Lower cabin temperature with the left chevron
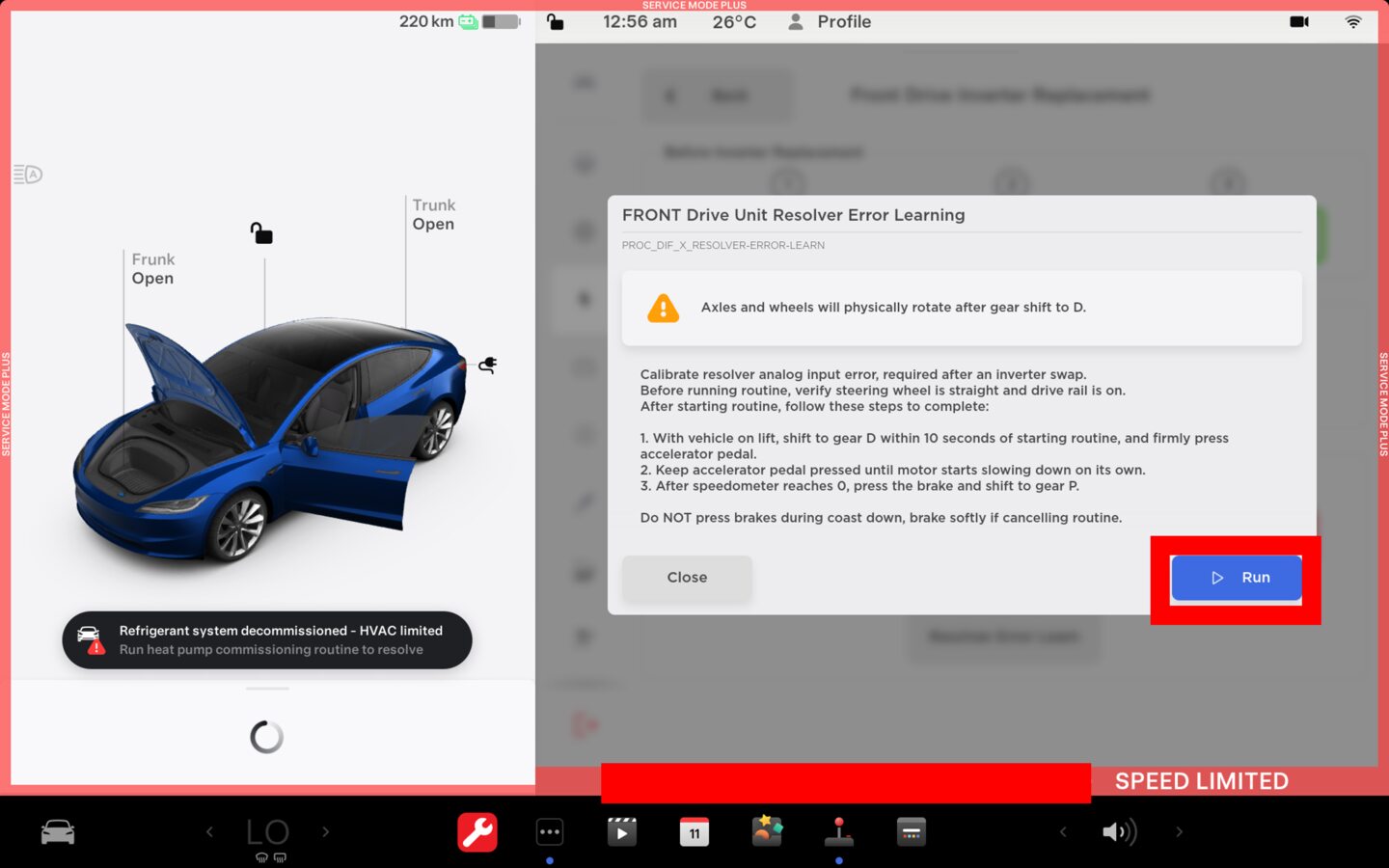The height and width of the screenshot is (868, 1389). [209, 832]
